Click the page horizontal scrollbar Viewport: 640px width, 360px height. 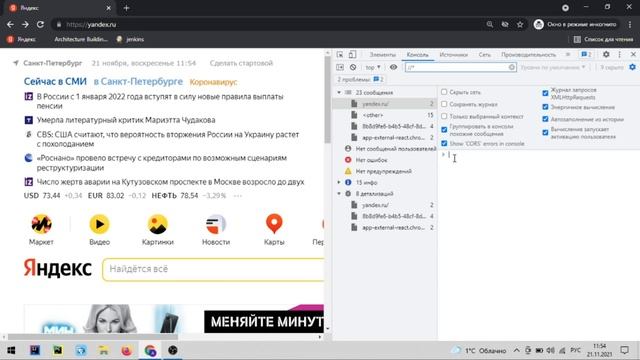click(93, 337)
